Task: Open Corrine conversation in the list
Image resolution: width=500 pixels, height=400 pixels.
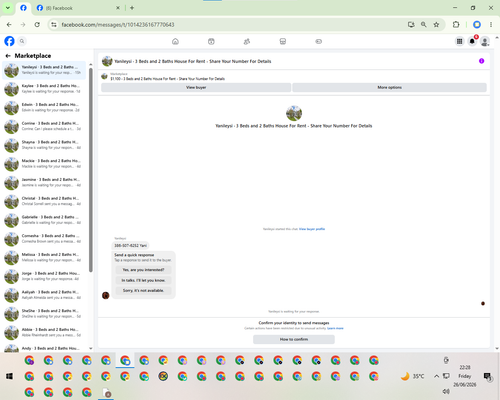Action: (x=44, y=126)
